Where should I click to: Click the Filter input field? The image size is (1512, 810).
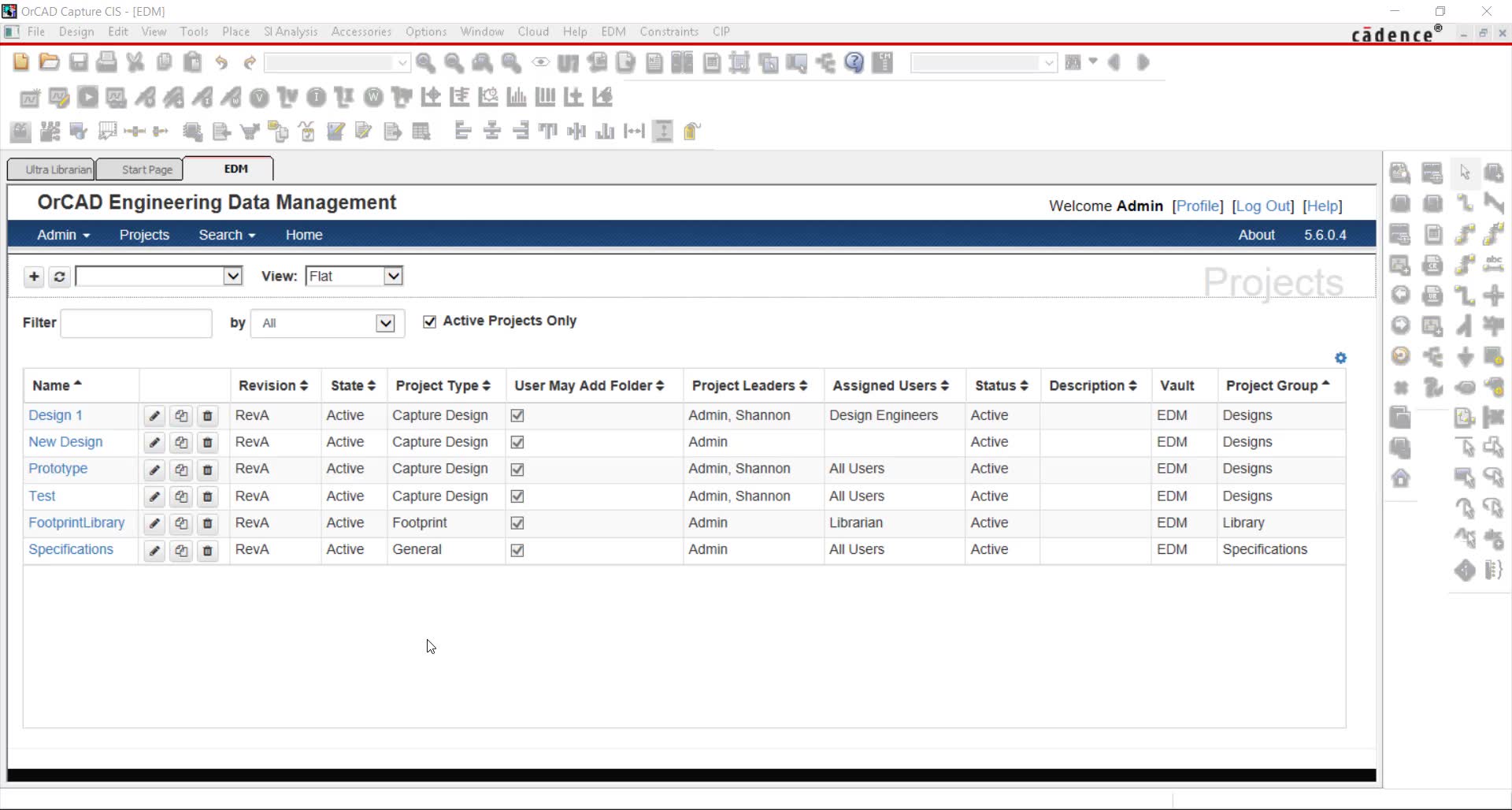[135, 323]
